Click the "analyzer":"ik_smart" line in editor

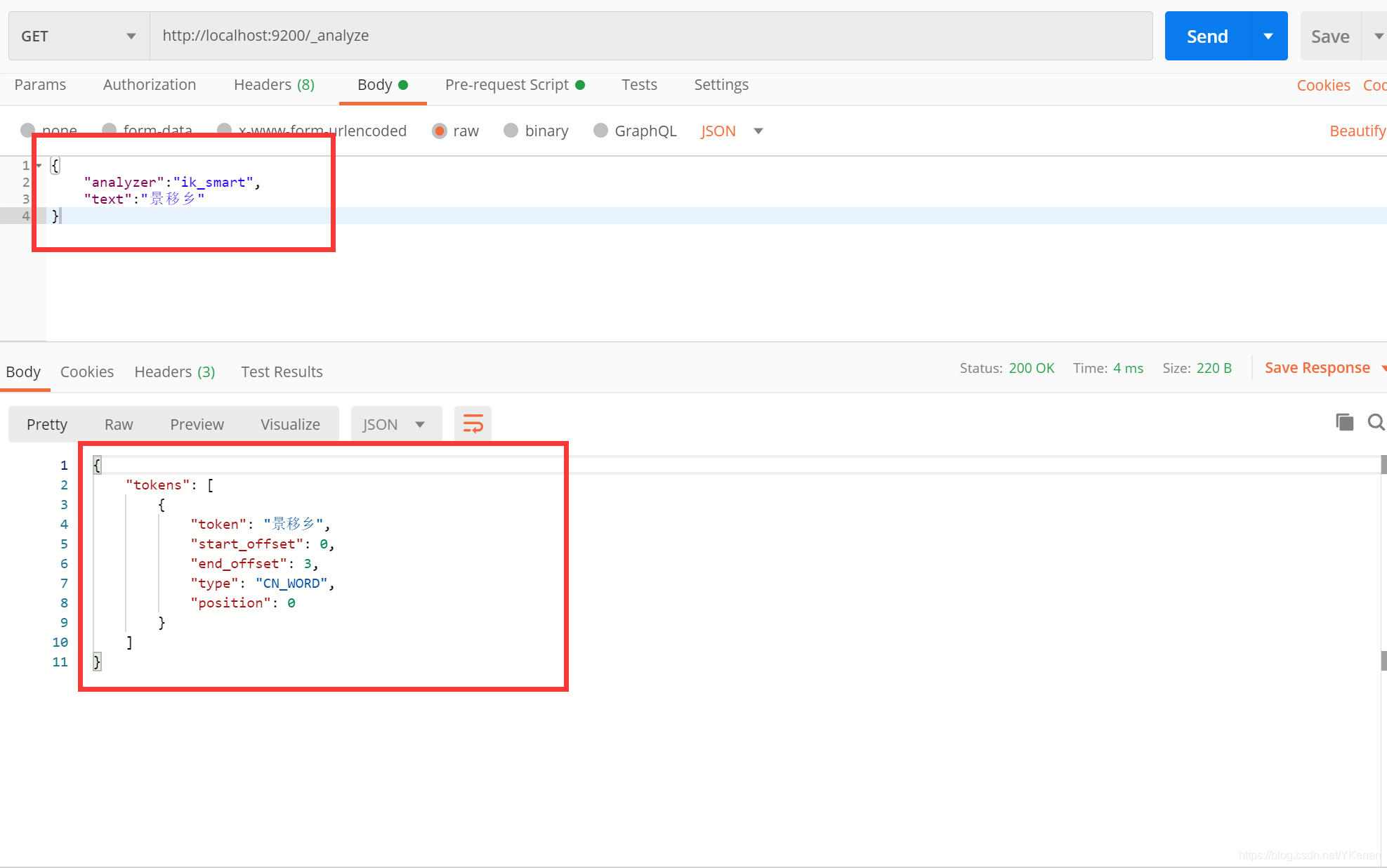click(172, 183)
